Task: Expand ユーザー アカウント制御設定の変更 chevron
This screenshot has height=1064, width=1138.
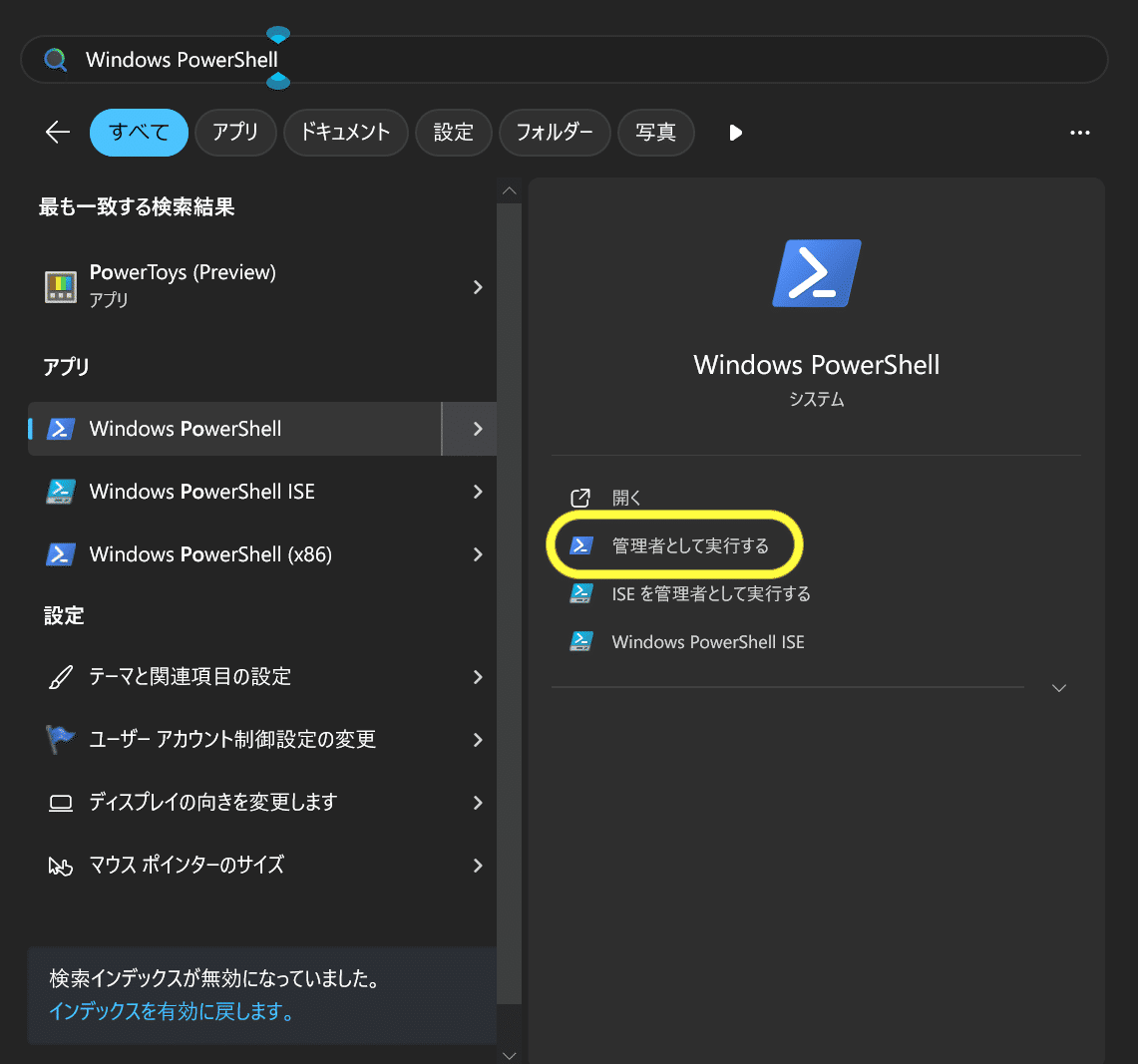Action: pos(478,740)
